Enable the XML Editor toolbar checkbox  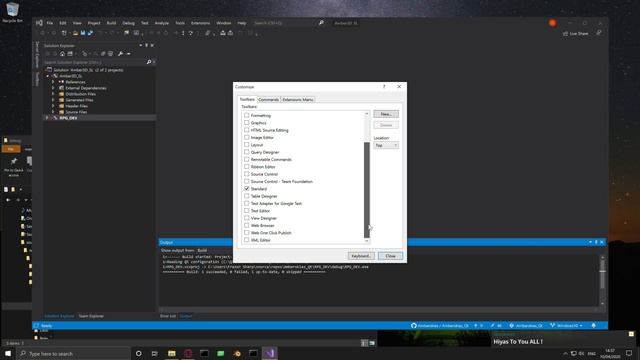tap(247, 240)
